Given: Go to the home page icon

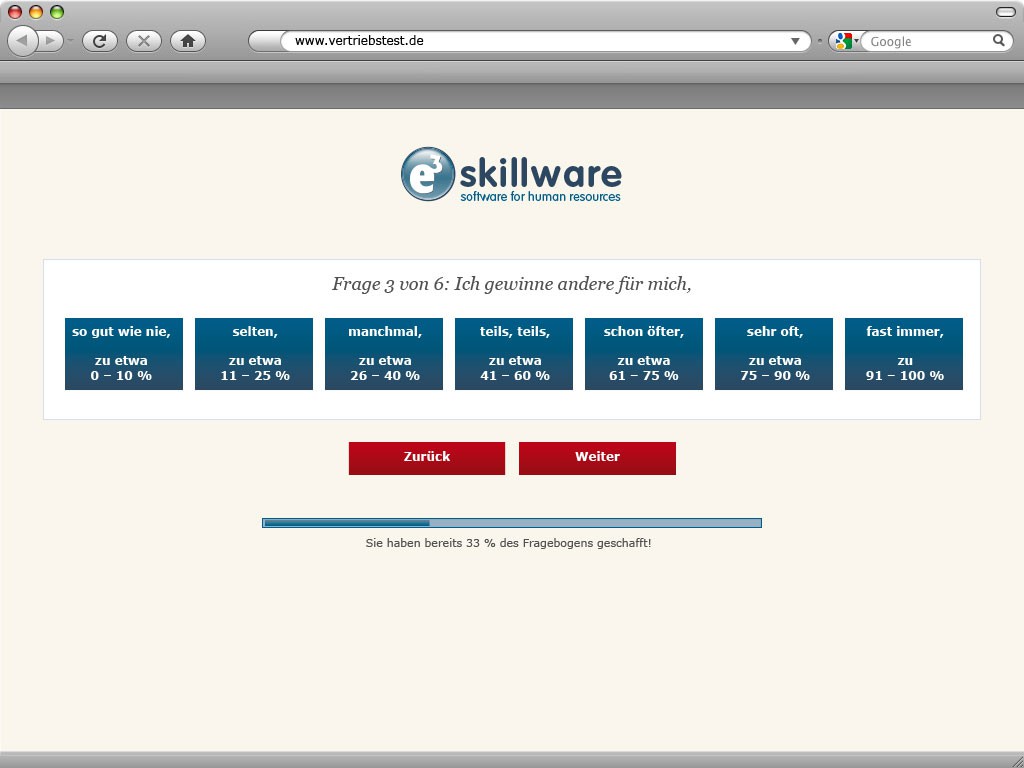Looking at the screenshot, I should 187,41.
